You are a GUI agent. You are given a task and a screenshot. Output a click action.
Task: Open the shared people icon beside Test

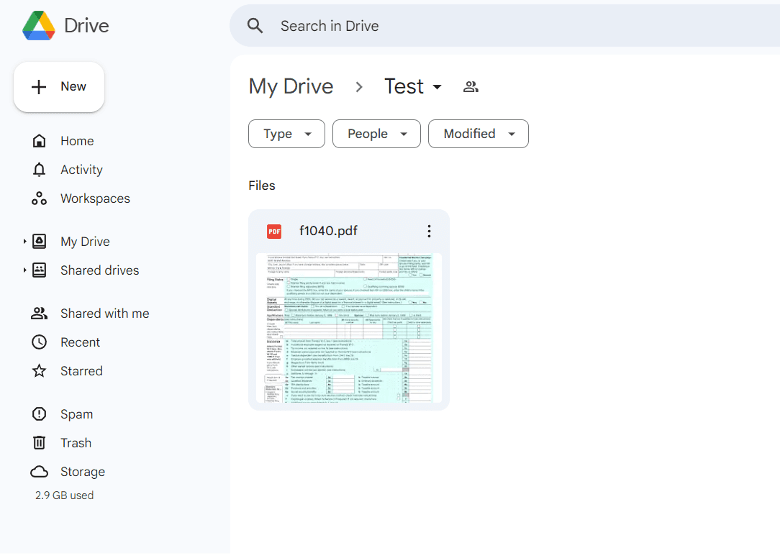point(471,87)
